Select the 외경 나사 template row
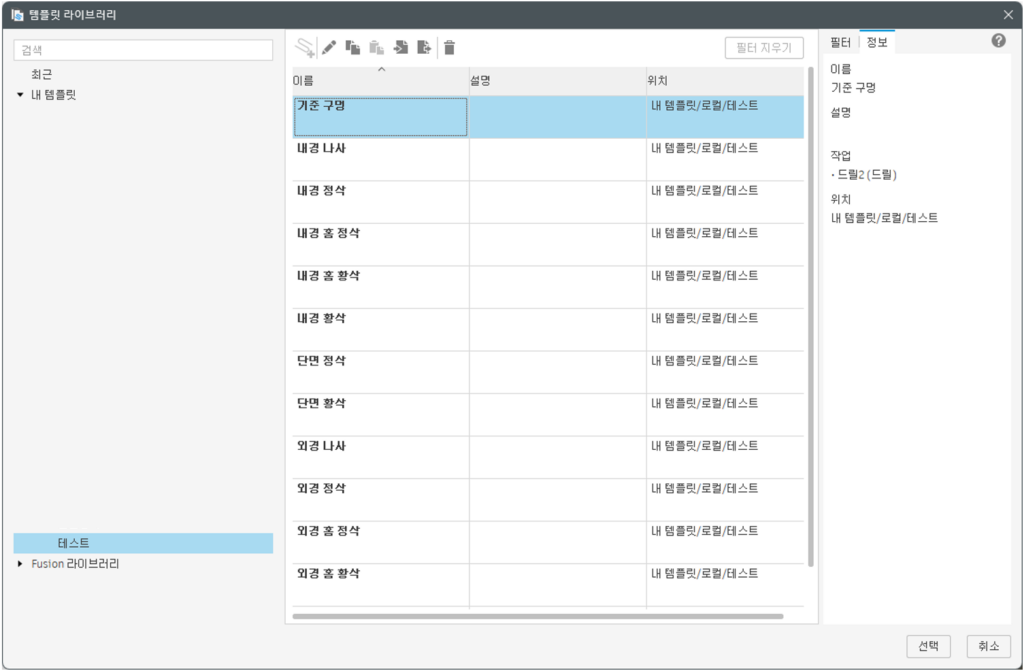This screenshot has width=1024, height=671. 548,457
